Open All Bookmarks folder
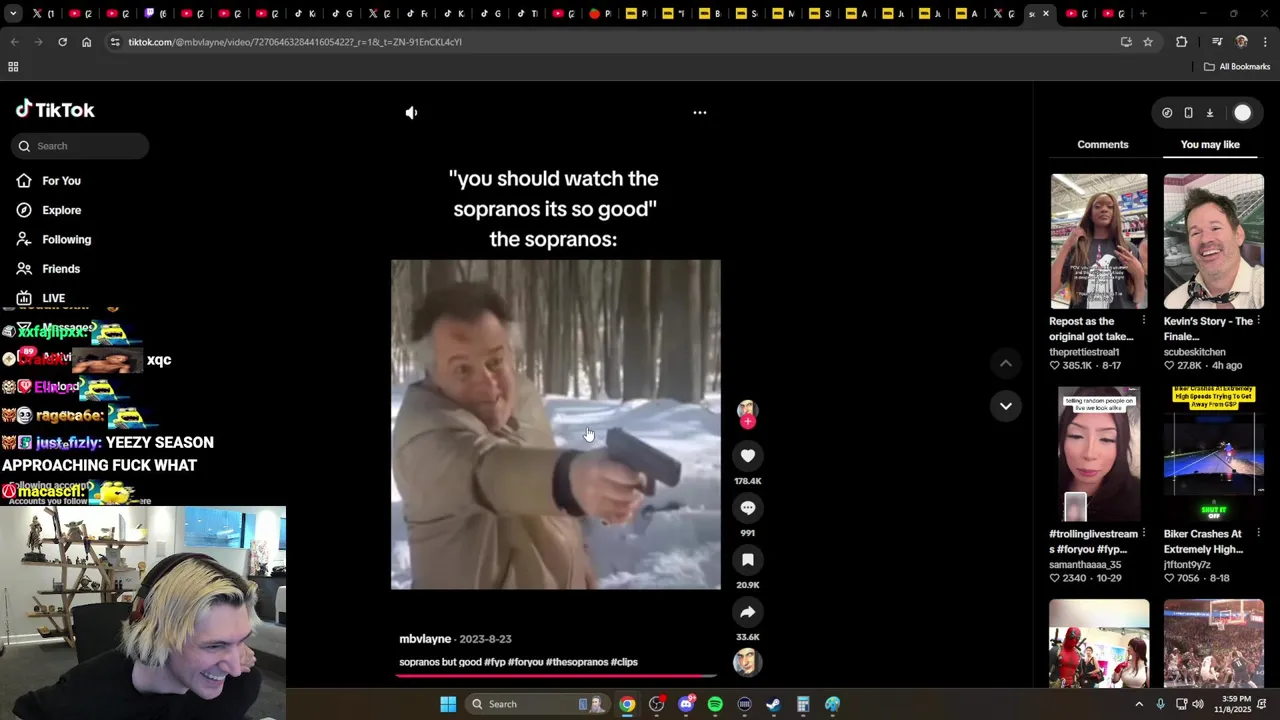The width and height of the screenshot is (1280, 720). point(1237,67)
